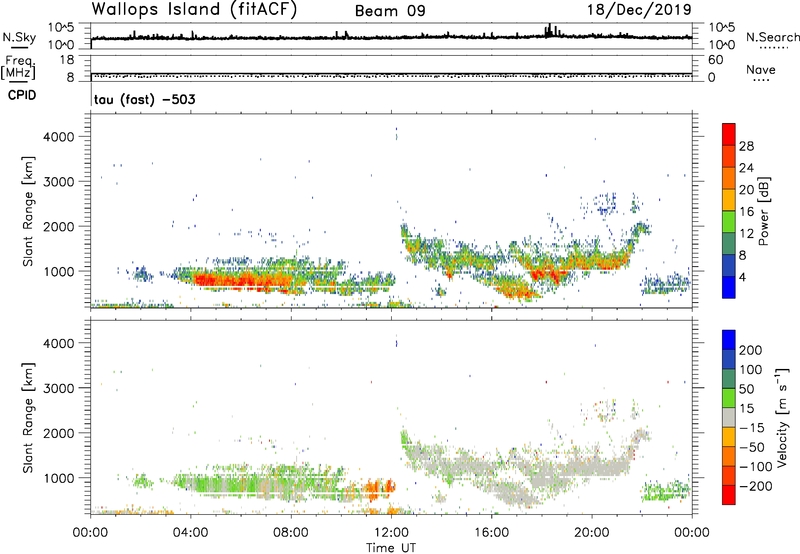Pick the Velocity swatch between 100 and 200

click(729, 359)
